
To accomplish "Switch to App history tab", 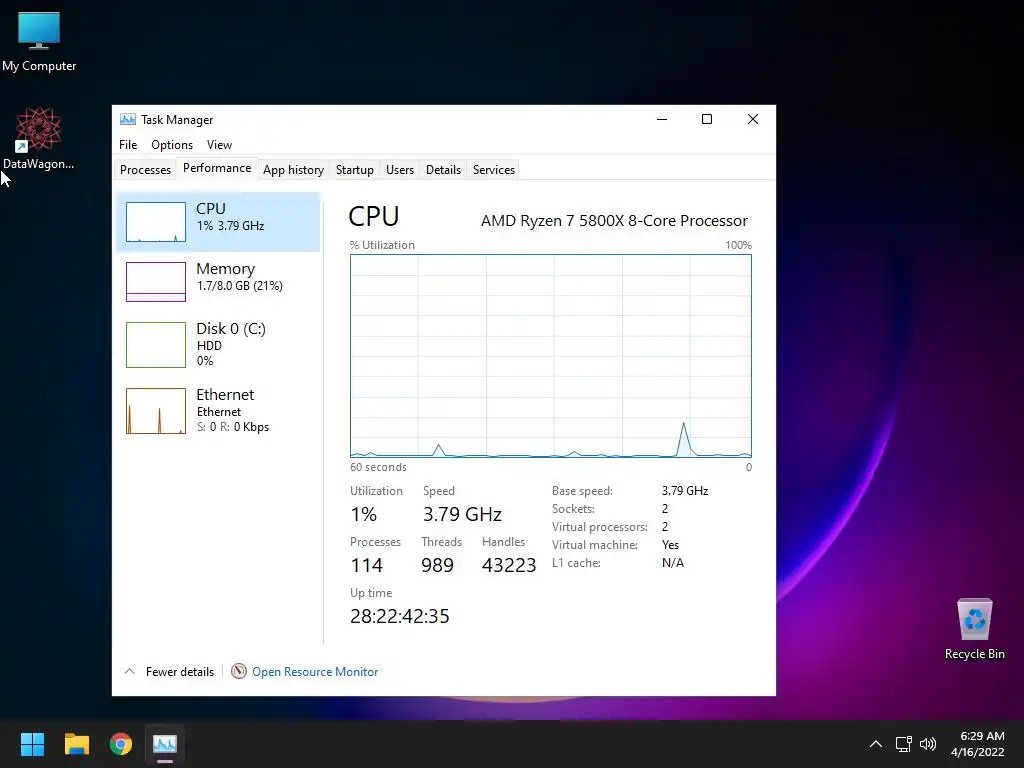I will [x=293, y=170].
